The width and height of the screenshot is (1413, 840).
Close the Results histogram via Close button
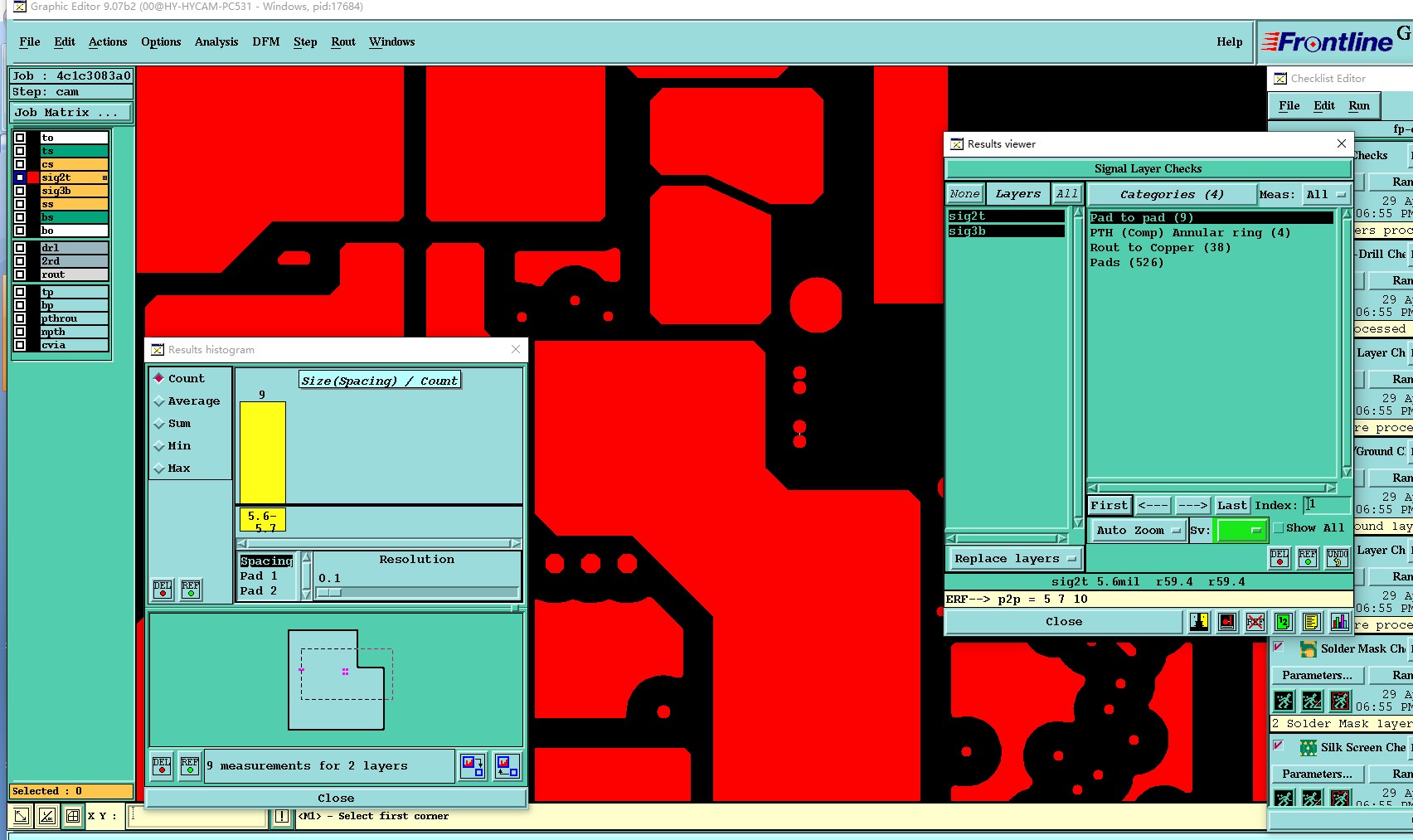click(x=336, y=799)
